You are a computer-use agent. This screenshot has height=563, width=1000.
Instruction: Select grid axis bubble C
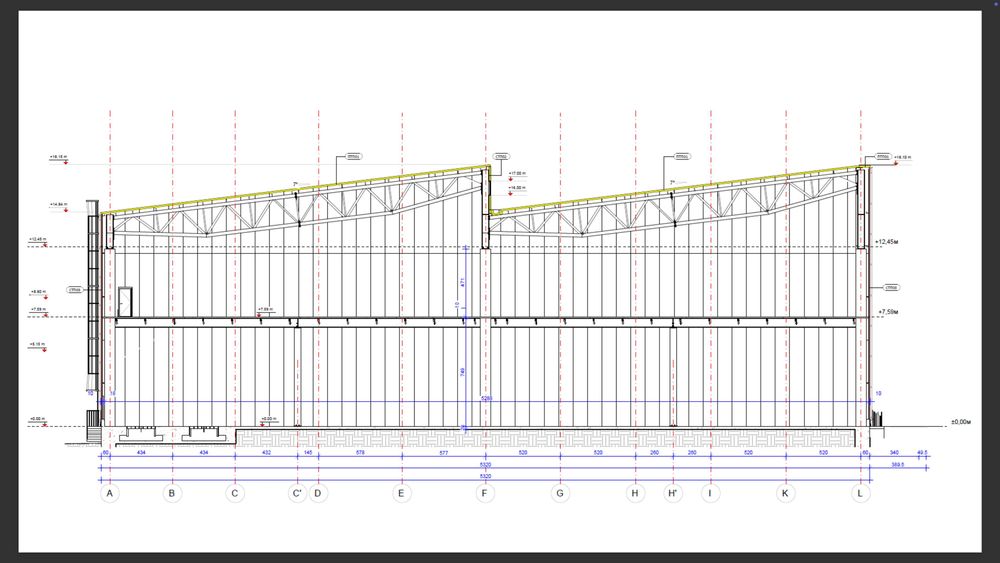tap(235, 493)
